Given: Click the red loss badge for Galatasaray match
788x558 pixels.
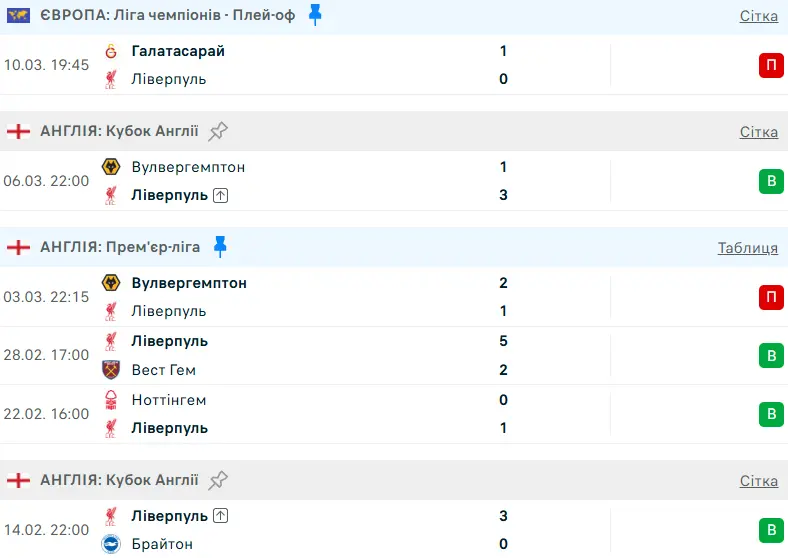Looking at the screenshot, I should click(x=770, y=65).
